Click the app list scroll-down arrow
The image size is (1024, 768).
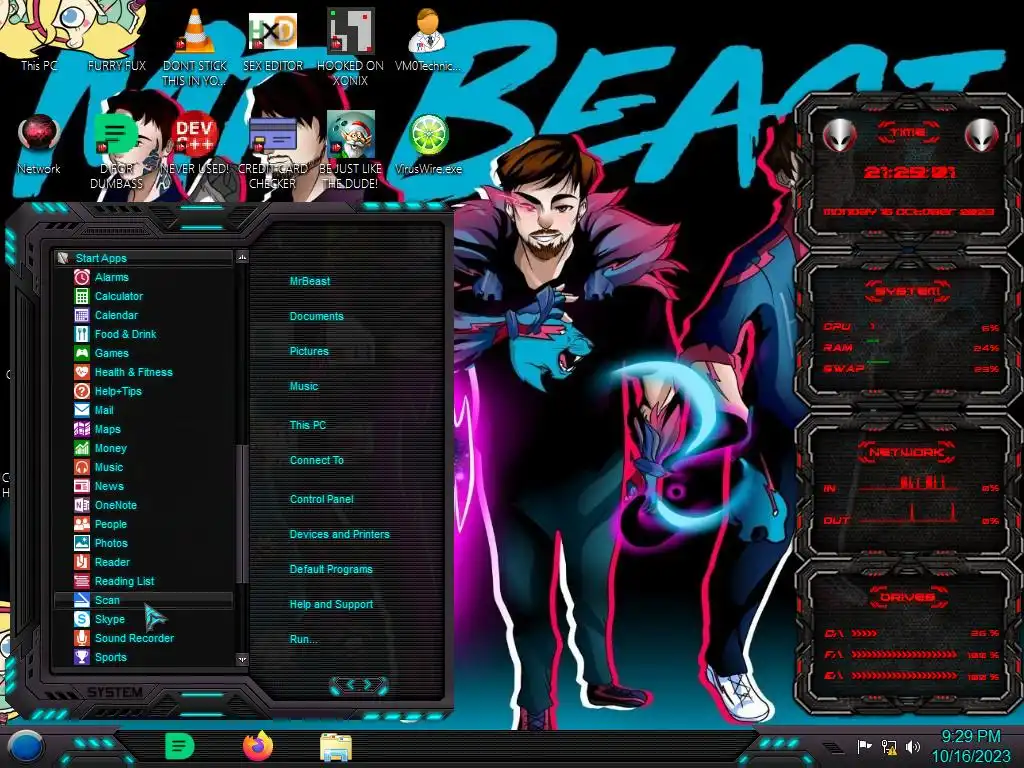coord(242,660)
